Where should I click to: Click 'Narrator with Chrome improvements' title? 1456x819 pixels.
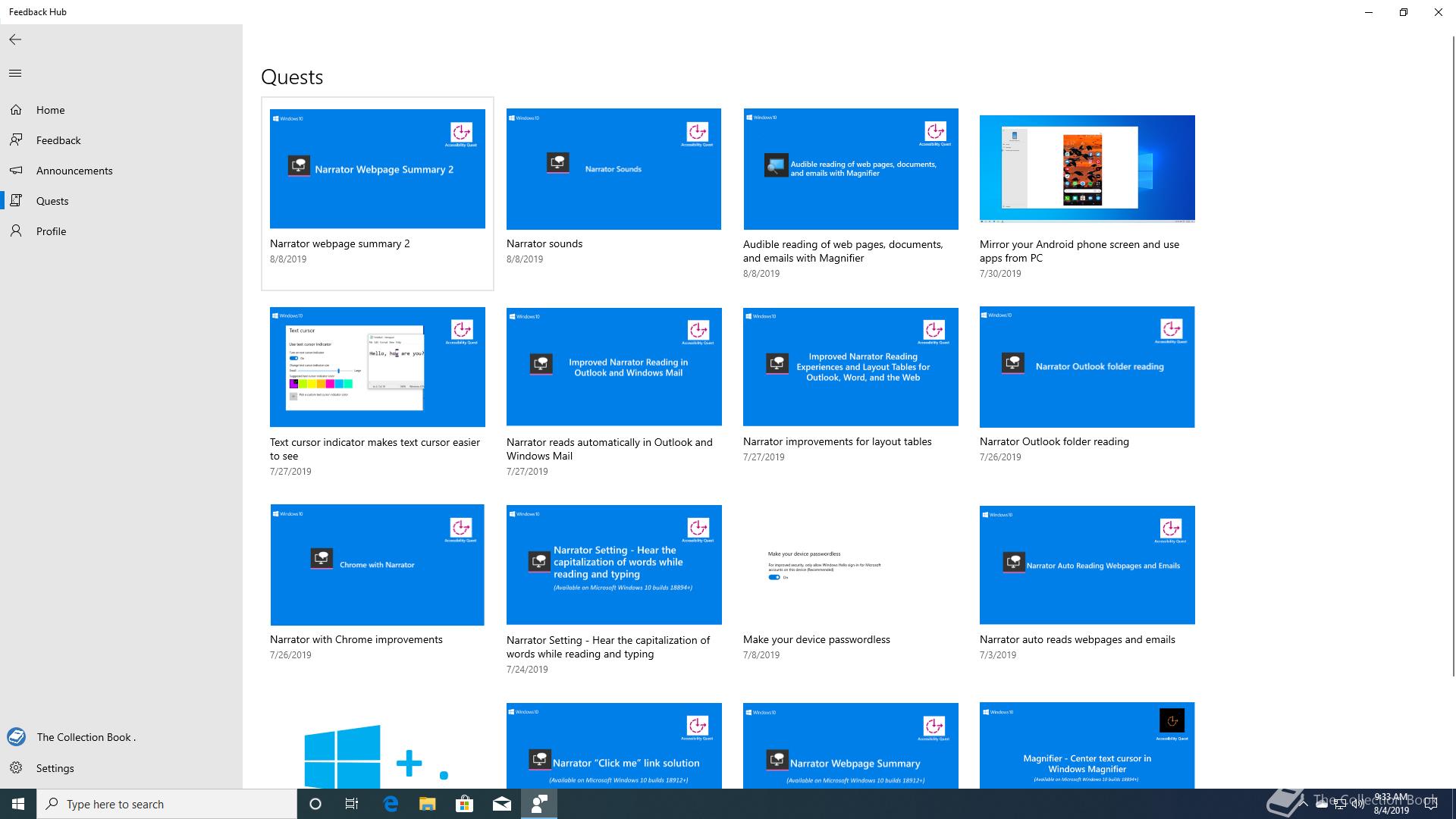(x=356, y=639)
